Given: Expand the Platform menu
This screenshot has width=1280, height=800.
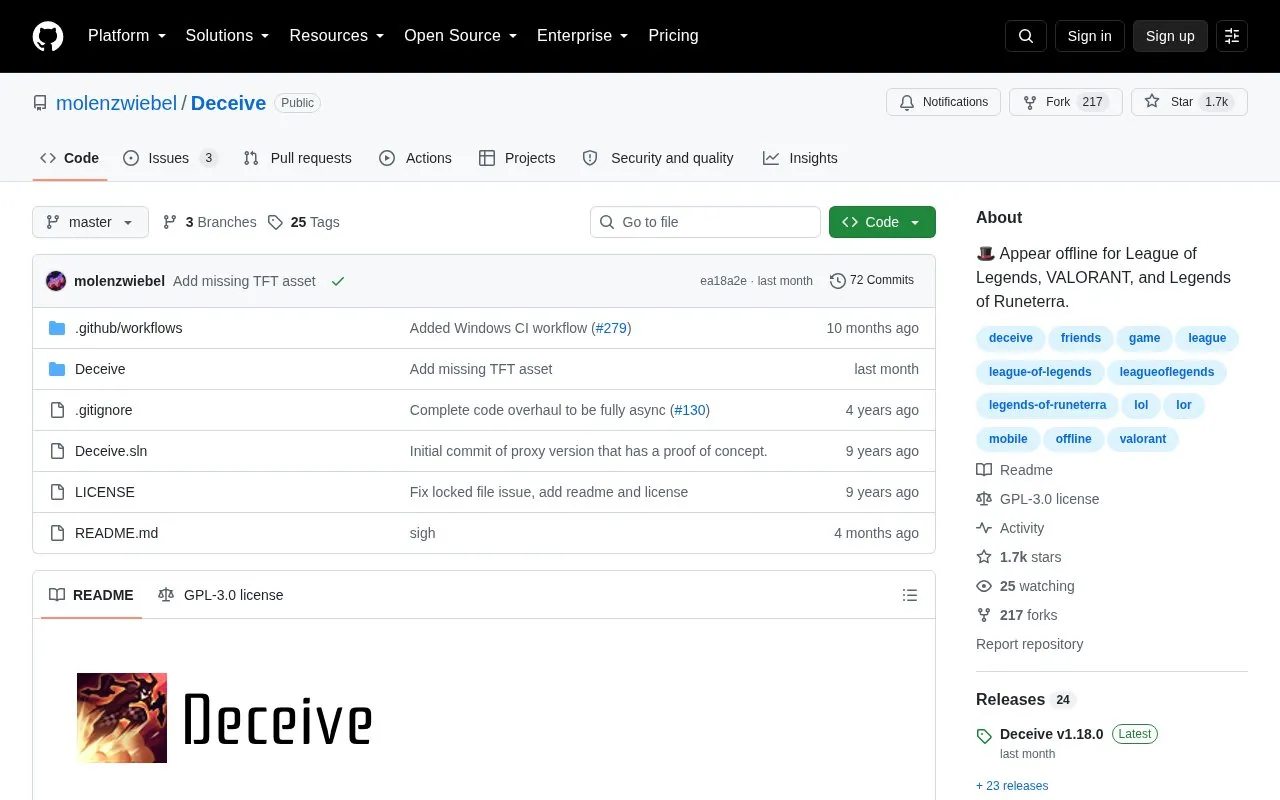Looking at the screenshot, I should 127,36.
